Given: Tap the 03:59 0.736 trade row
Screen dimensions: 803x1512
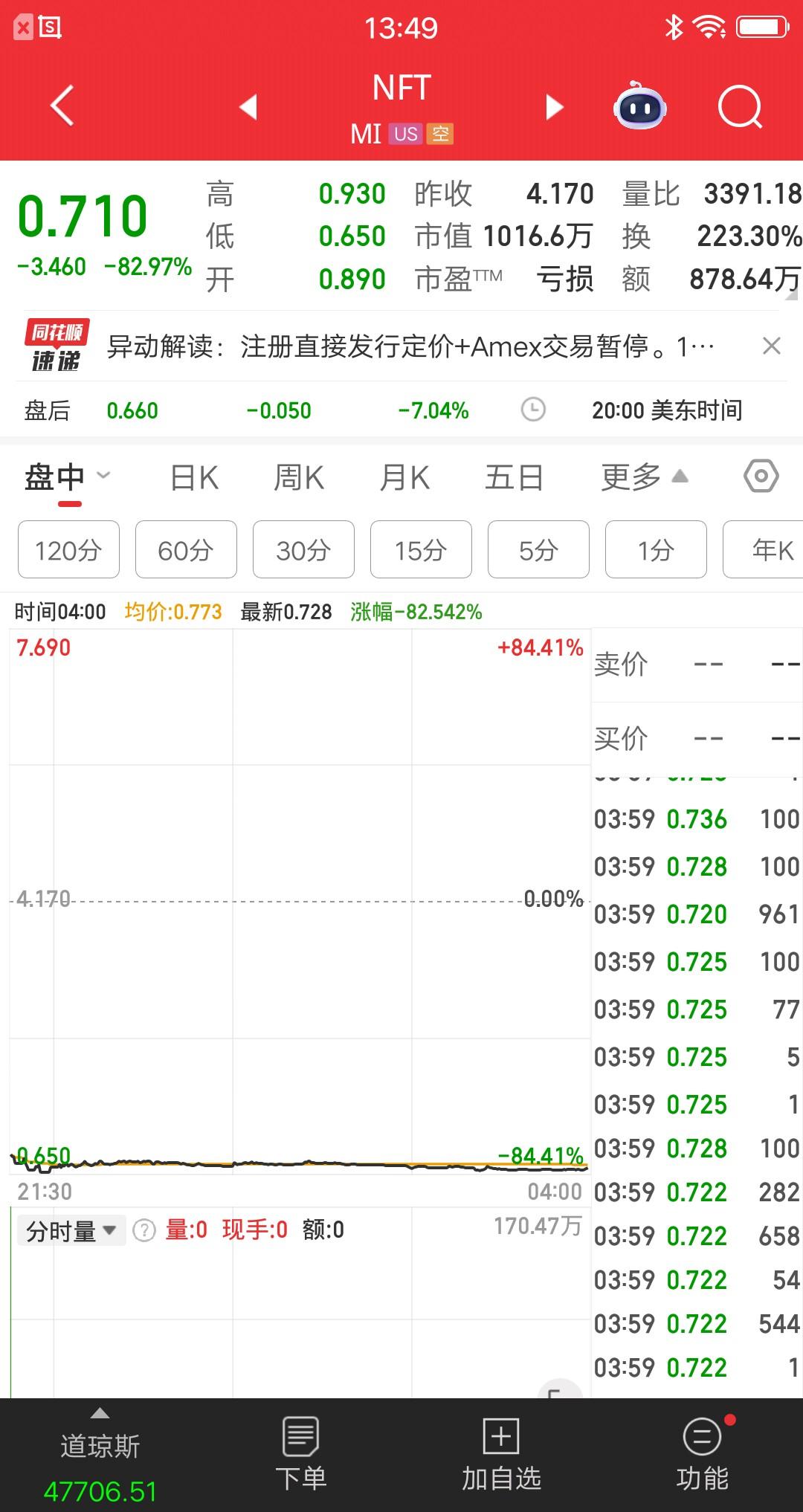Looking at the screenshot, I should click(697, 819).
